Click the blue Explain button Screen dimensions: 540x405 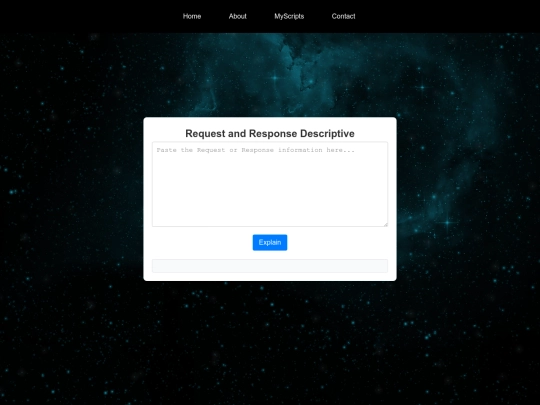pyautogui.click(x=270, y=242)
